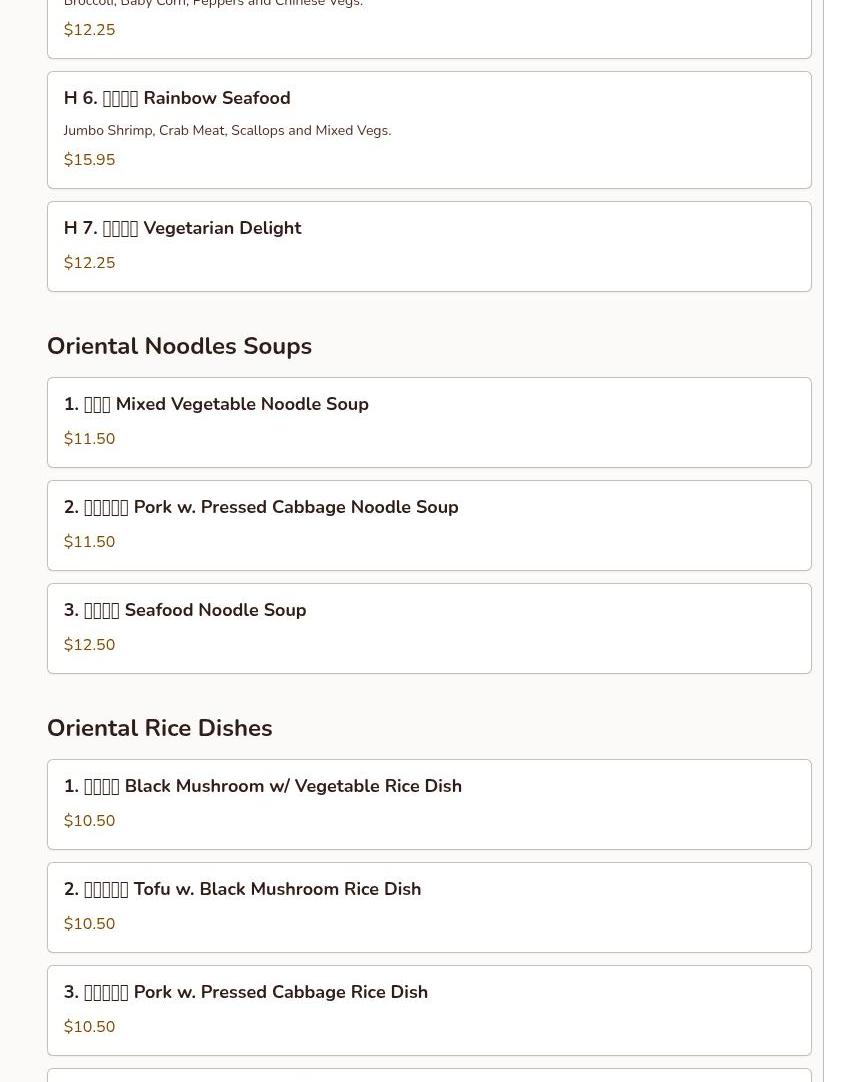
Task: Click the $12.25 price above Rainbow Seafood
Action: click(x=89, y=30)
